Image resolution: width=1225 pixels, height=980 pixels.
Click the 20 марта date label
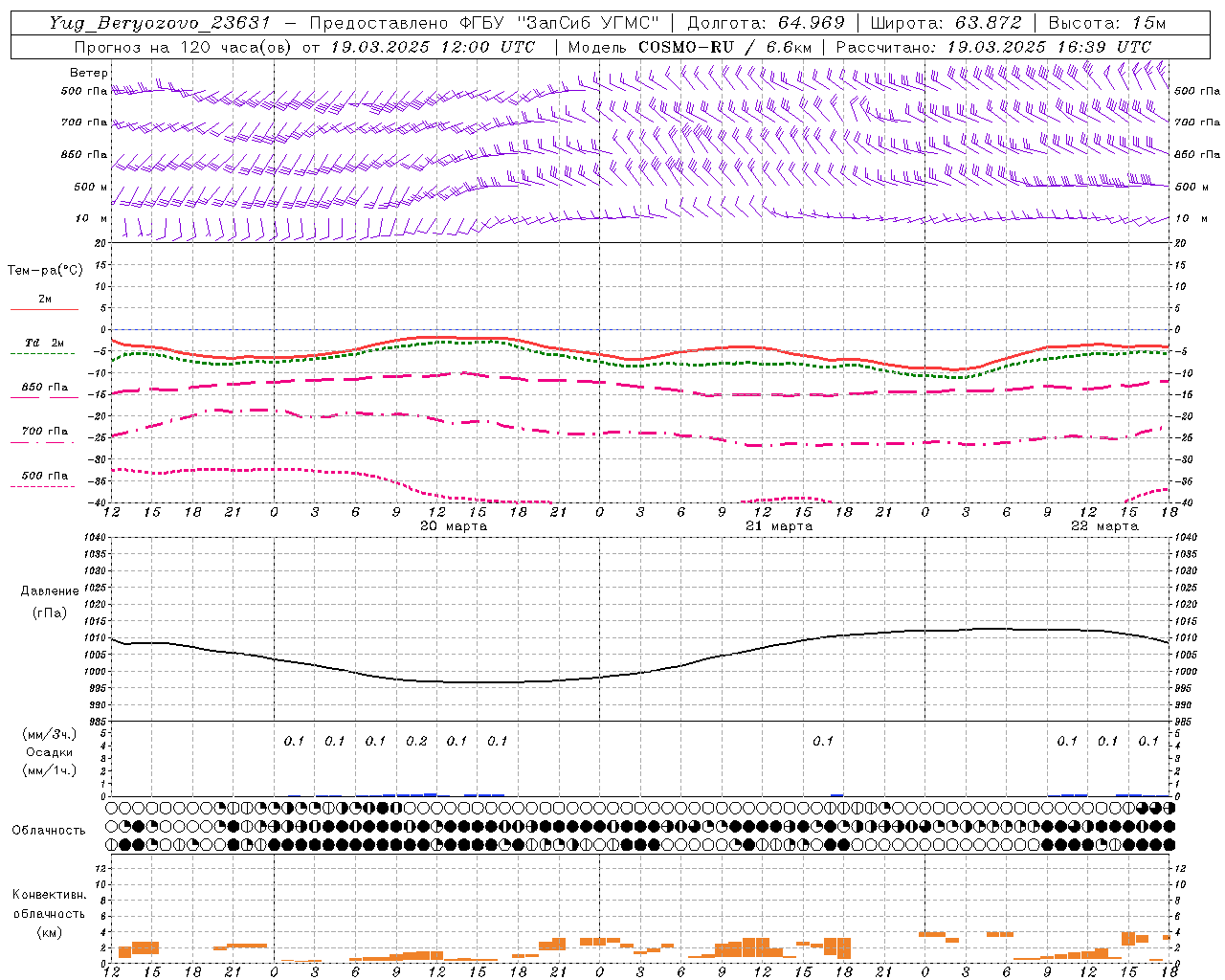(x=454, y=526)
